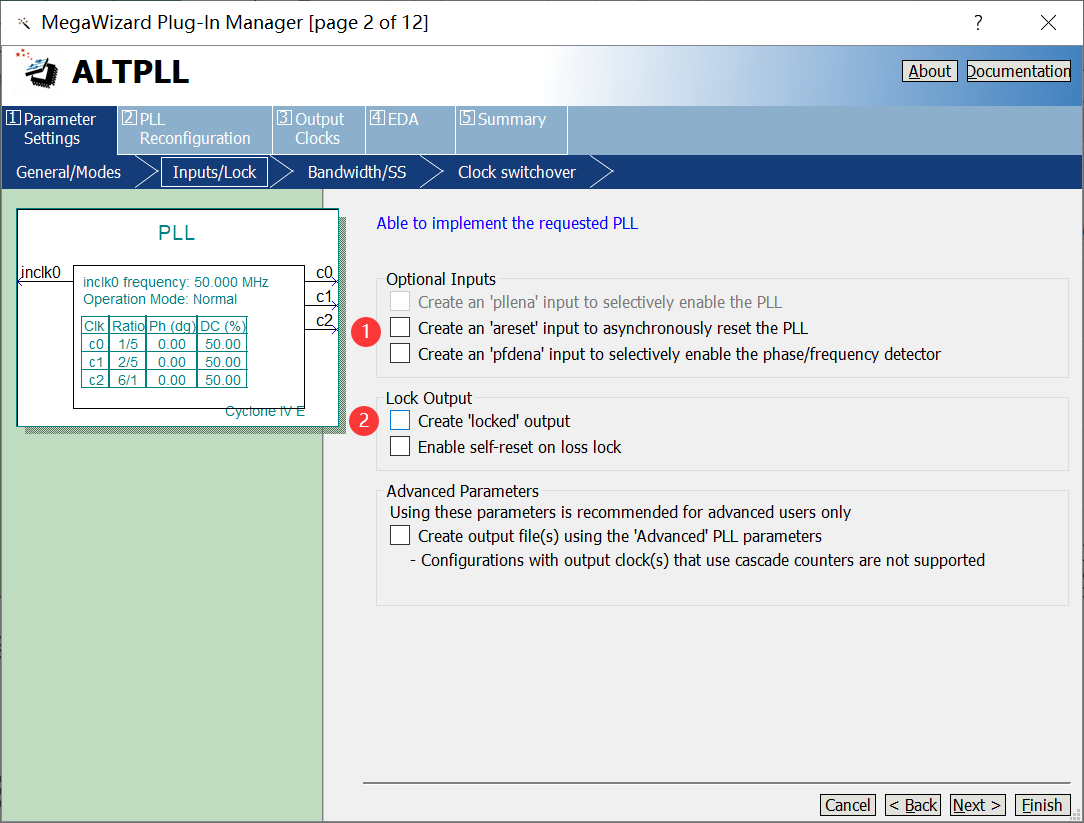Click the DC (%) column header
Viewport: 1084px width, 823px height.
(x=222, y=326)
